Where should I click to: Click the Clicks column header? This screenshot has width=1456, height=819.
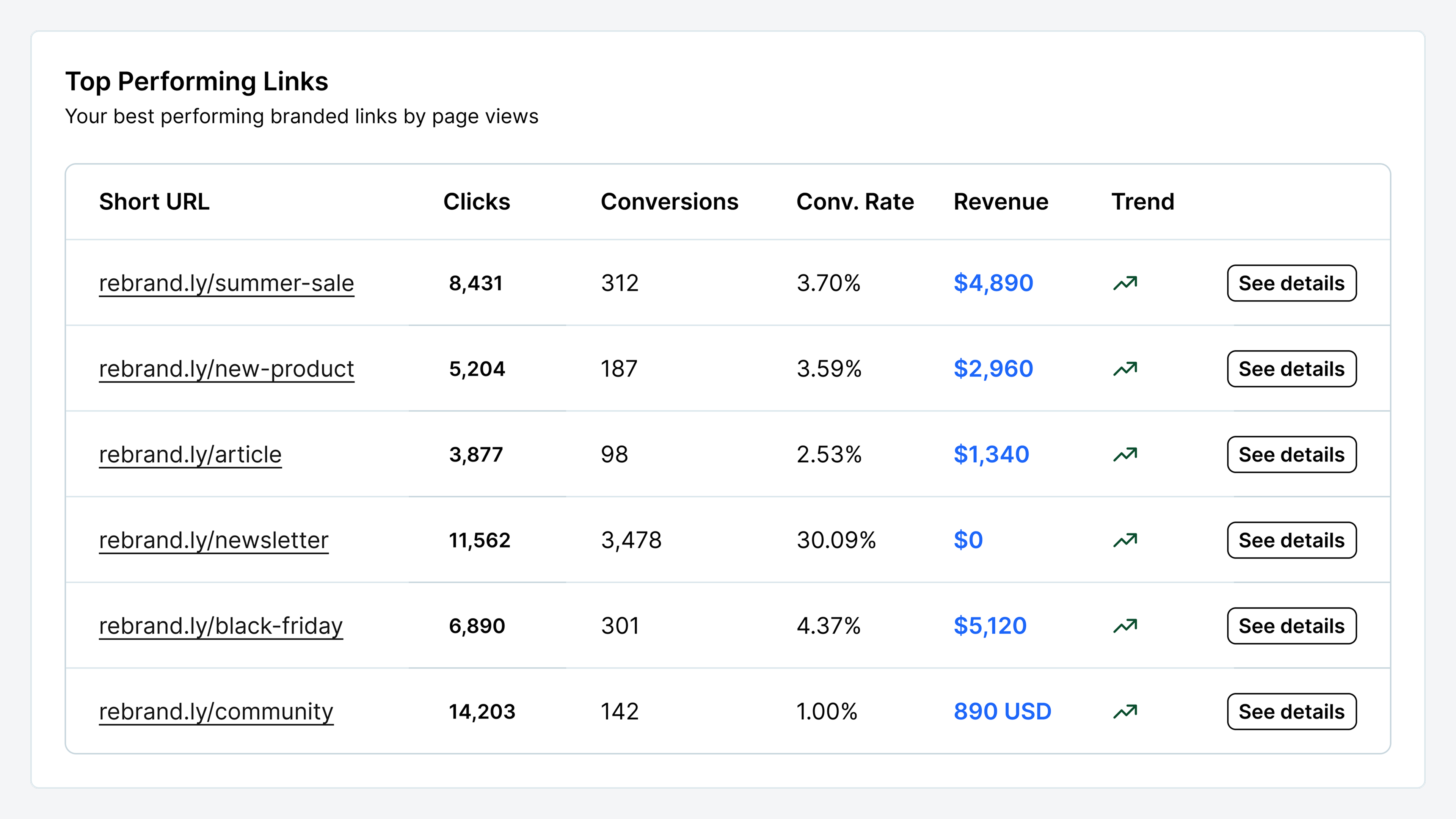pos(477,202)
